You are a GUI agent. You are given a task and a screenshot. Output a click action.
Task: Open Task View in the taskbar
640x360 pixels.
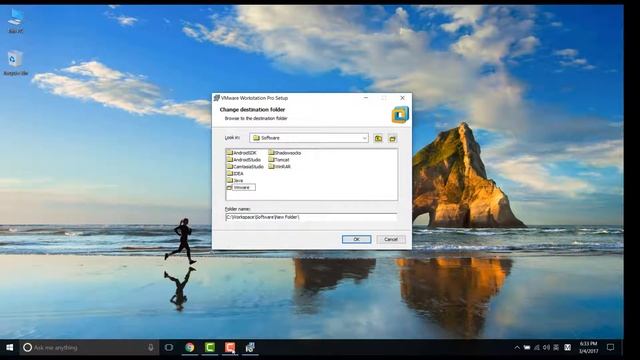[169, 347]
